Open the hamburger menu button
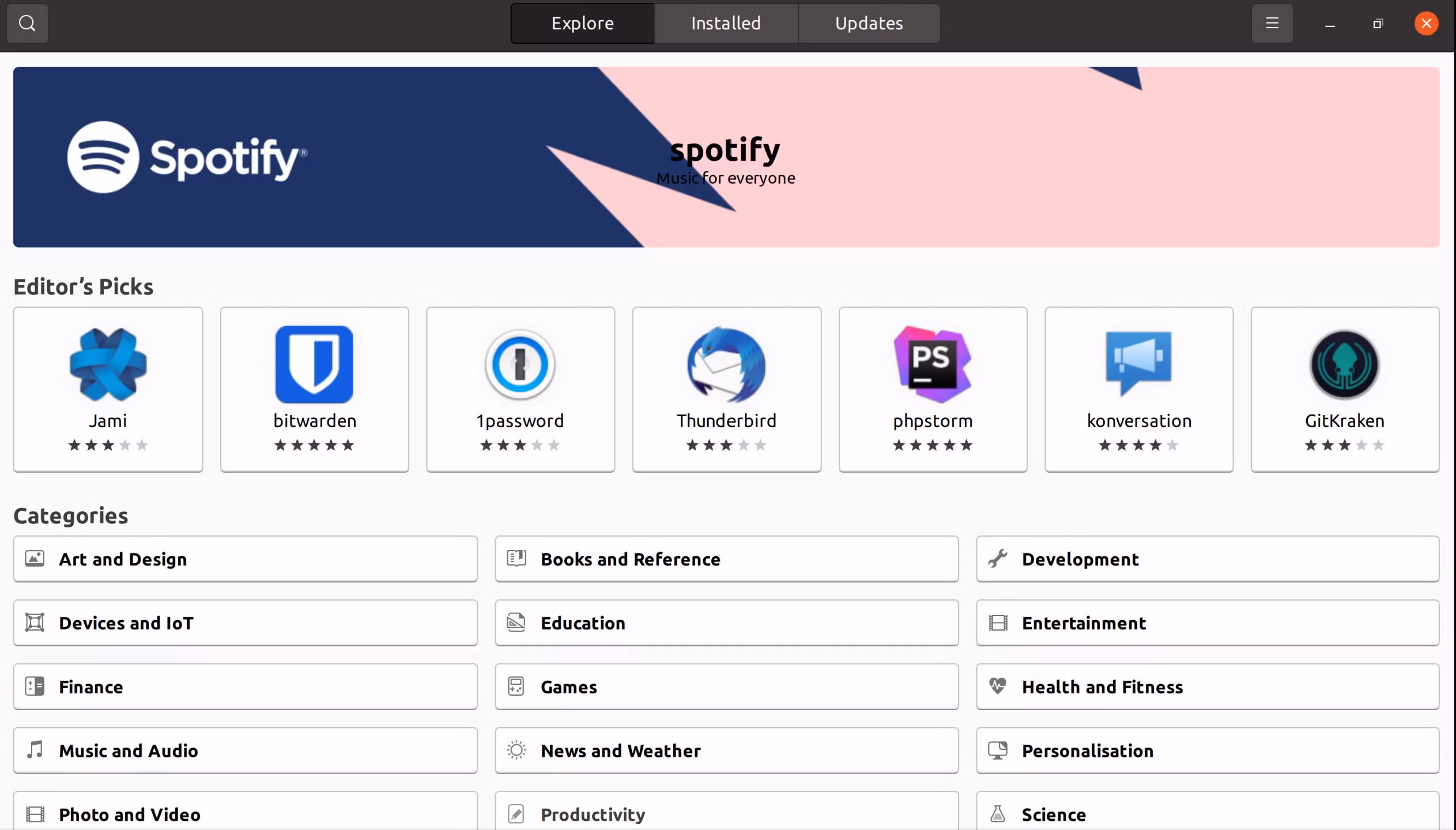The width and height of the screenshot is (1456, 830). pos(1272,23)
